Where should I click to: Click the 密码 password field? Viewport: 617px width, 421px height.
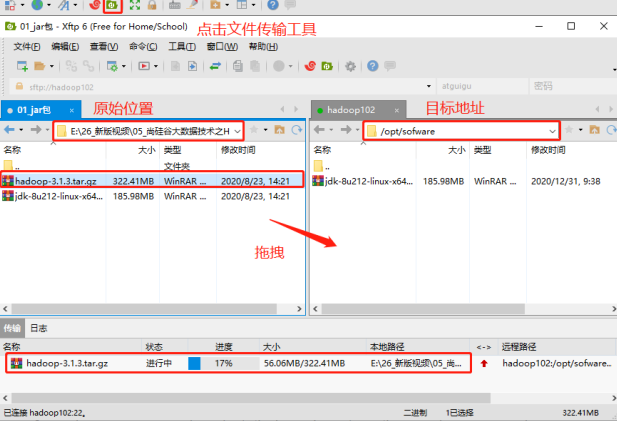pos(573,86)
